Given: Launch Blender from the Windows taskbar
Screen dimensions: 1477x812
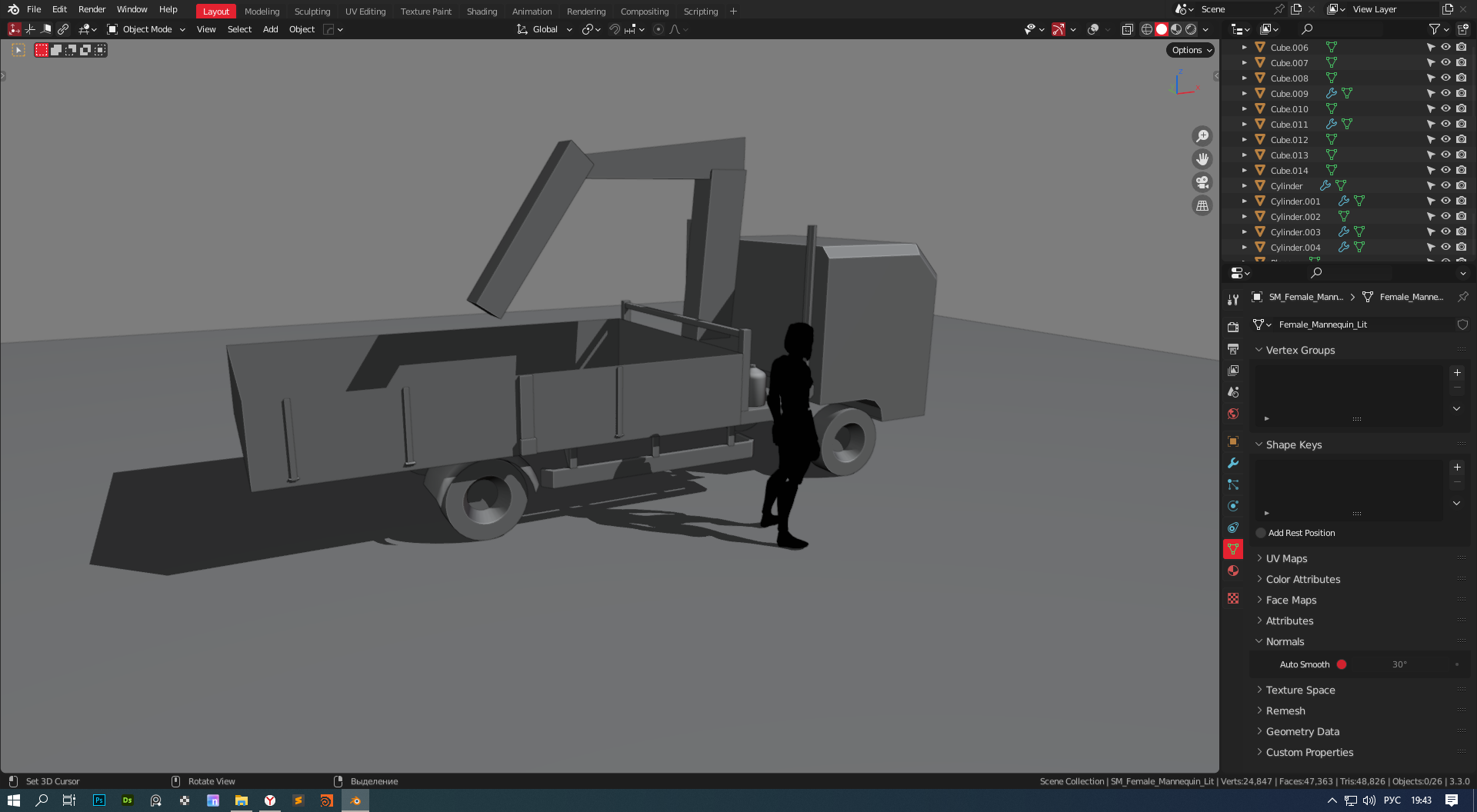Looking at the screenshot, I should coord(355,800).
